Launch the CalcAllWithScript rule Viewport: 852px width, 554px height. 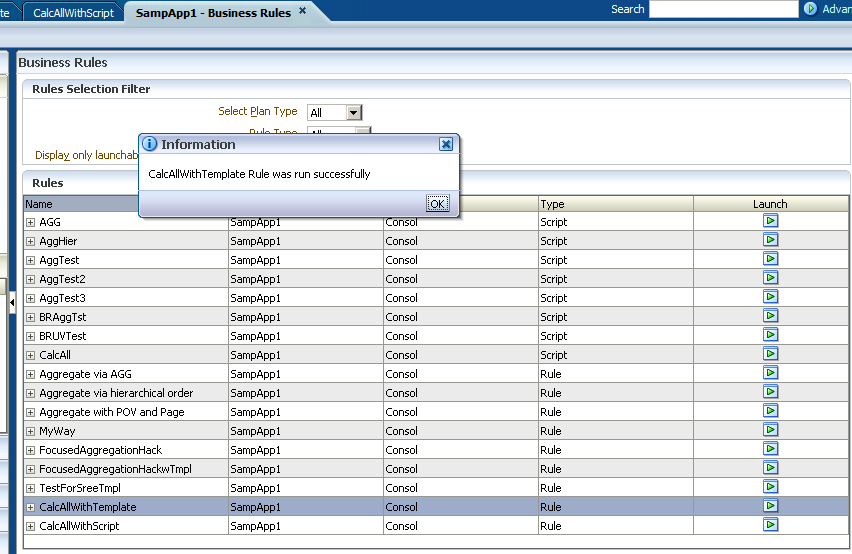(x=770, y=525)
